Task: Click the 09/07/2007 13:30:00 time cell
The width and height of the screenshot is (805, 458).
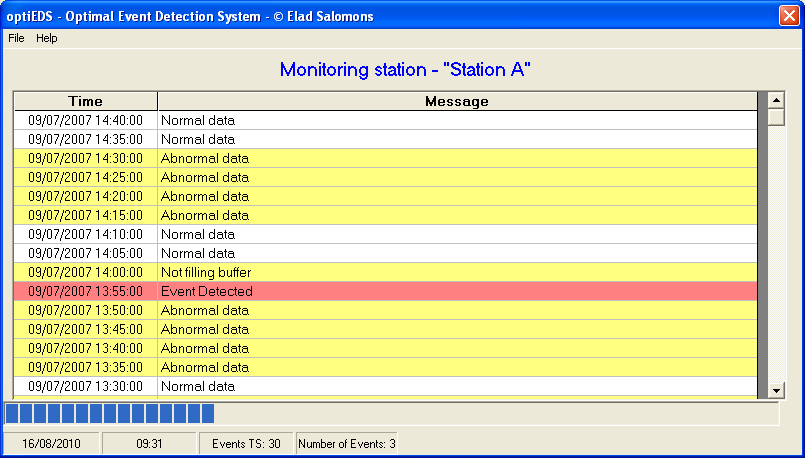Action: 86,386
